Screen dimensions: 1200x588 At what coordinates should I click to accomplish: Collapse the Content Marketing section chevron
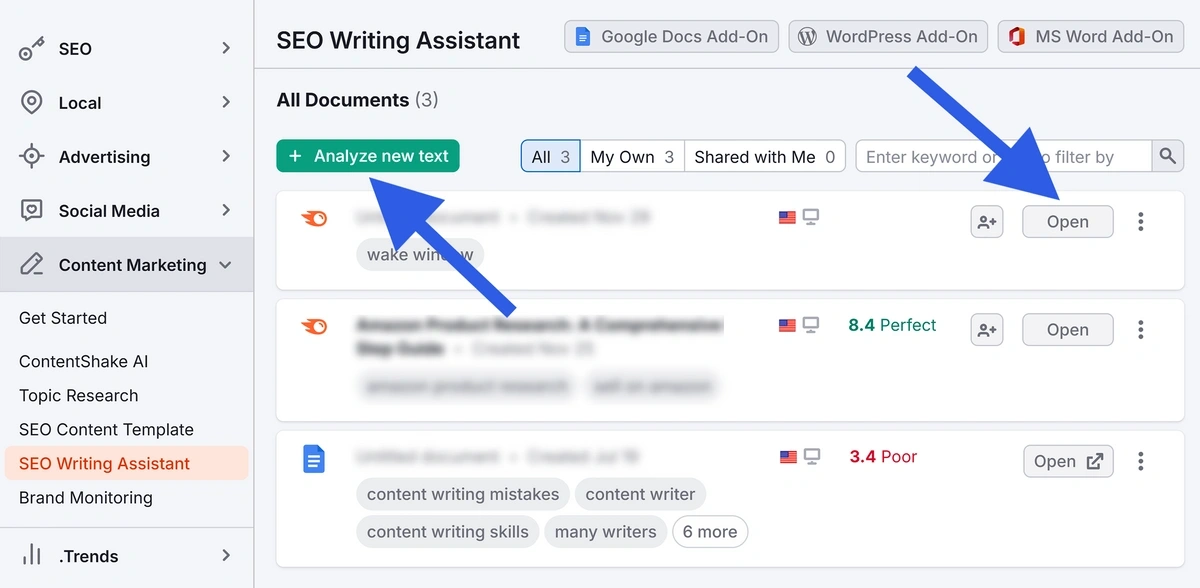tap(225, 265)
